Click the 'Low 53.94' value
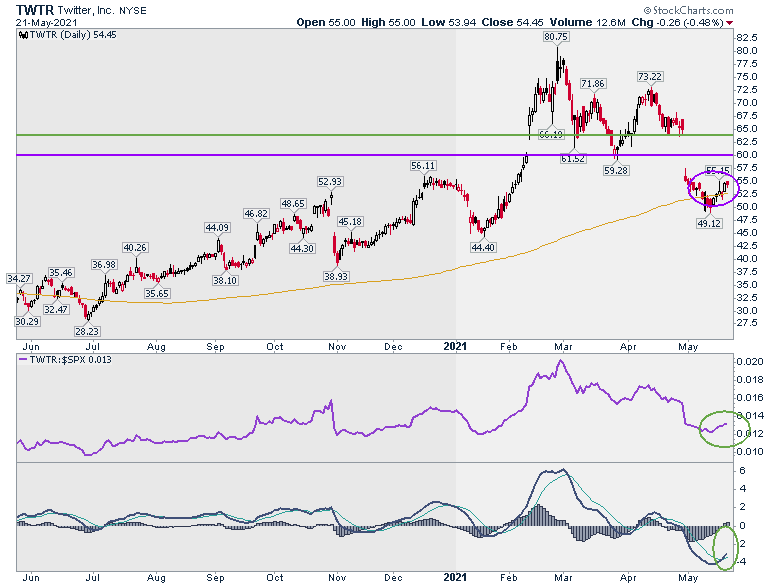Viewport: 780px width, 586px height. click(449, 22)
